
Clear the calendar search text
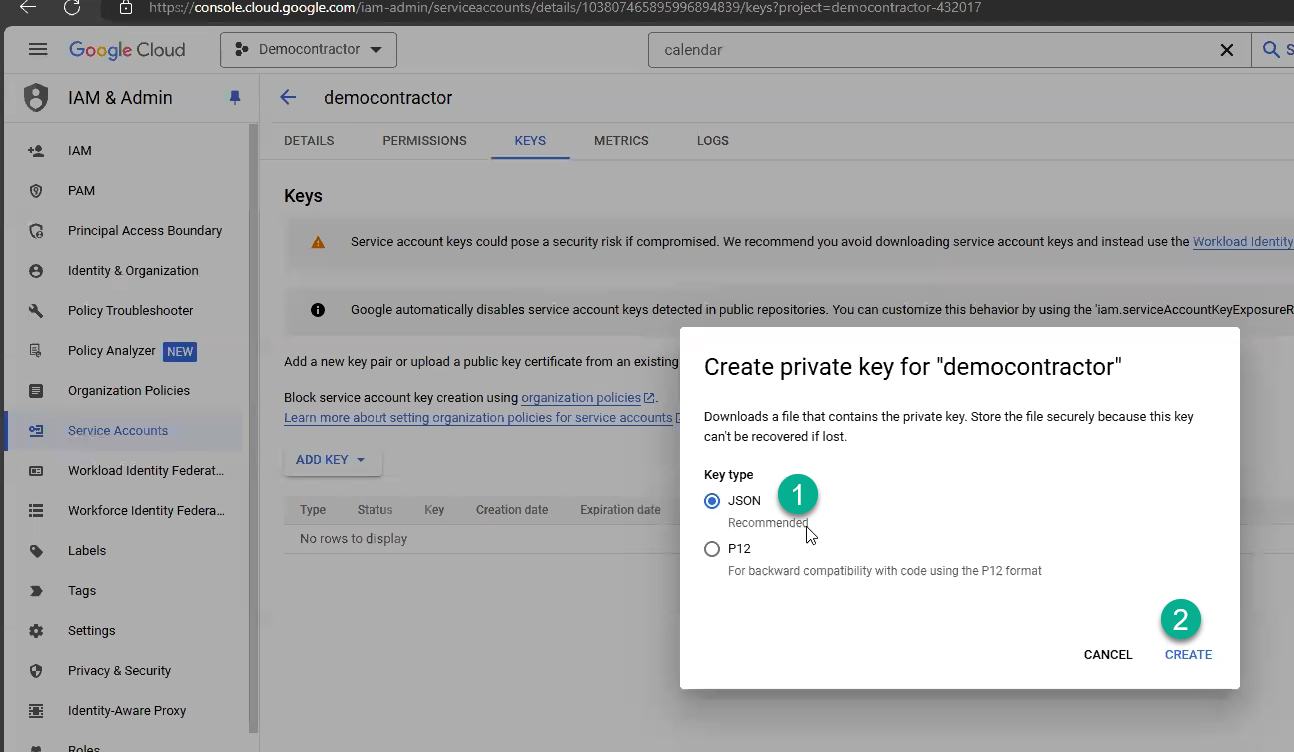pyautogui.click(x=1226, y=50)
